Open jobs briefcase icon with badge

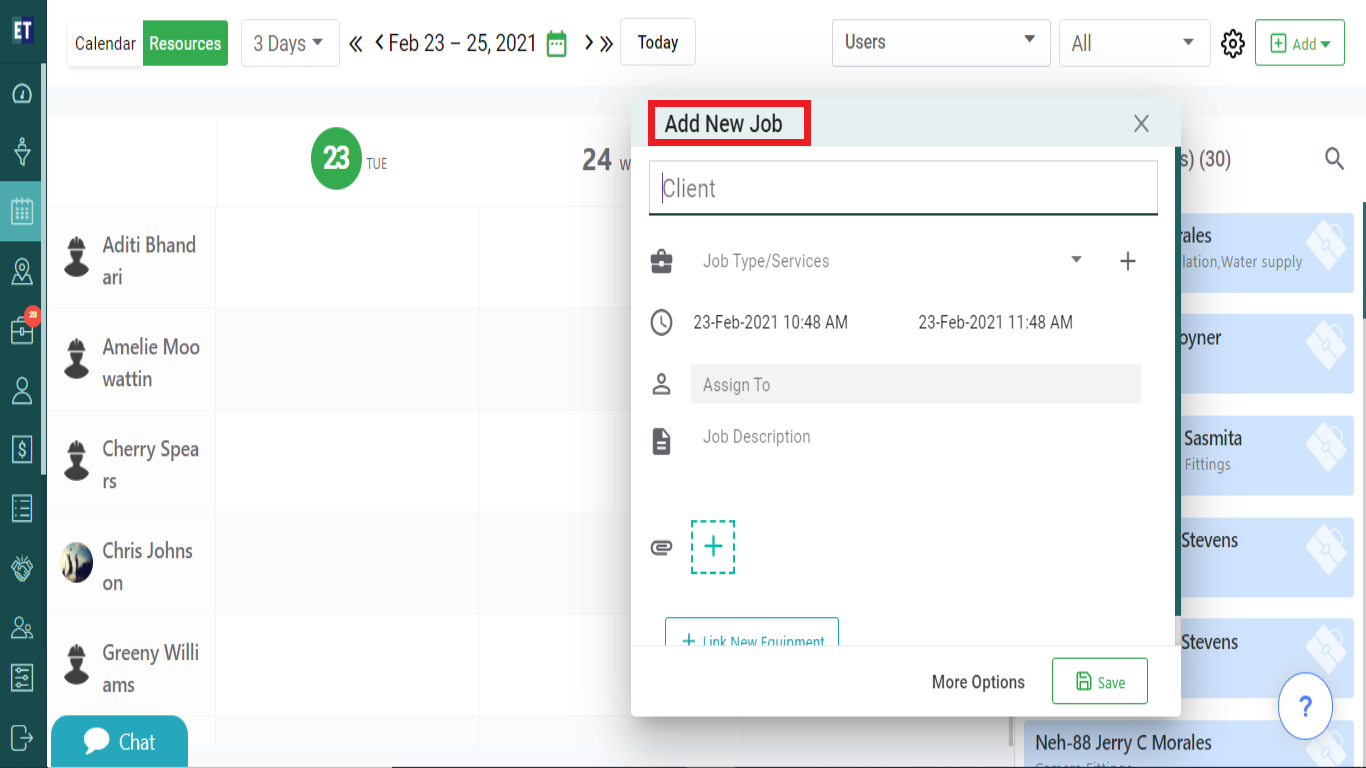tap(23, 330)
